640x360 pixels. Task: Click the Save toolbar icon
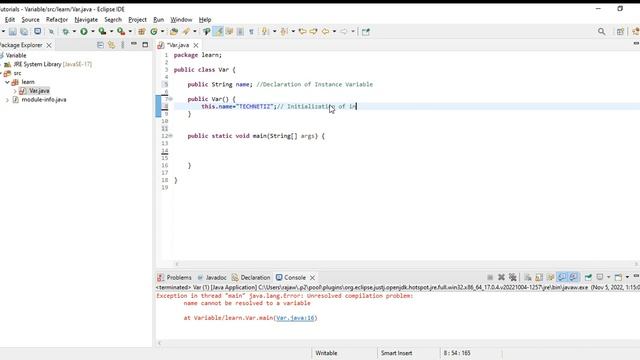point(13,31)
